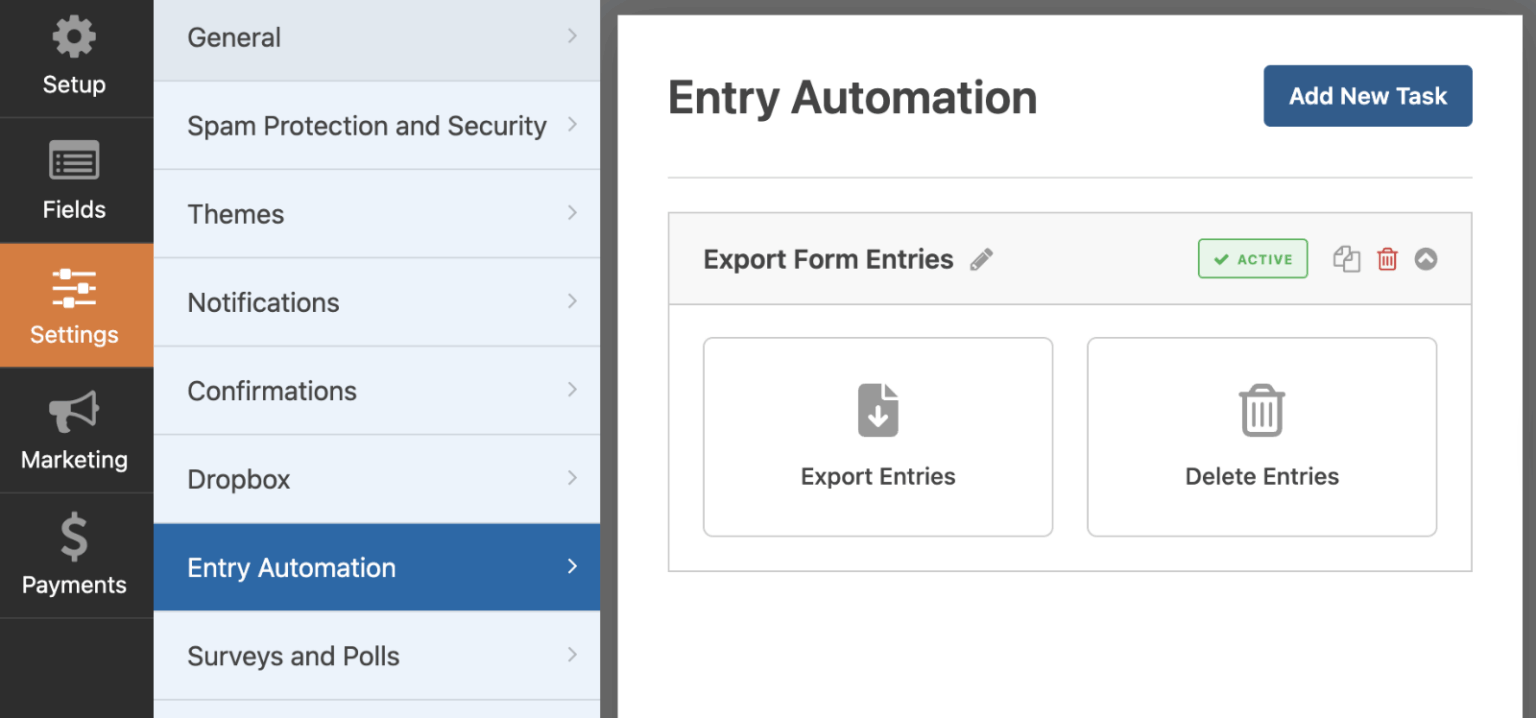Expand the General settings section
This screenshot has width=1536, height=718.
[x=375, y=37]
